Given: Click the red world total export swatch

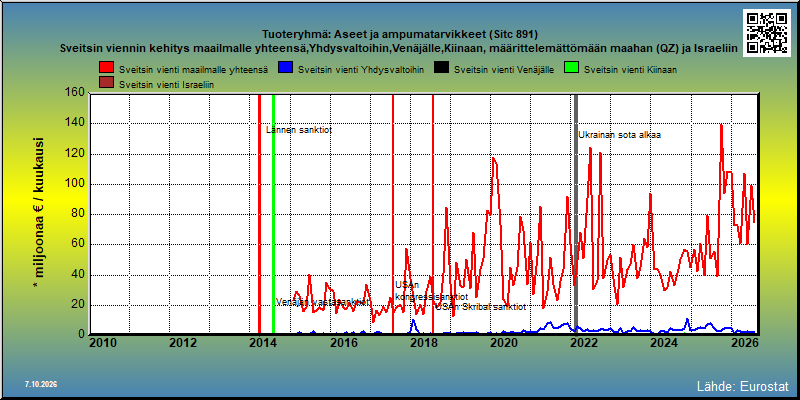Looking at the screenshot, I should (107, 69).
